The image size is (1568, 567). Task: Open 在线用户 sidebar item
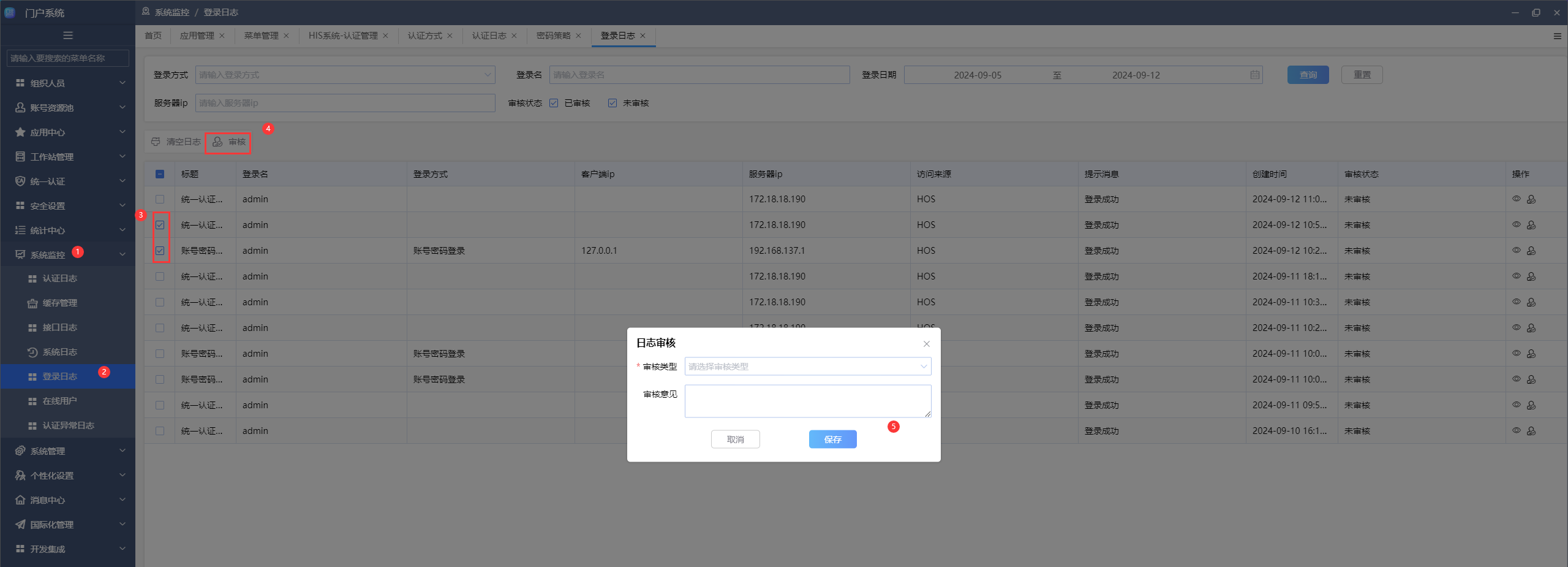tap(67, 401)
